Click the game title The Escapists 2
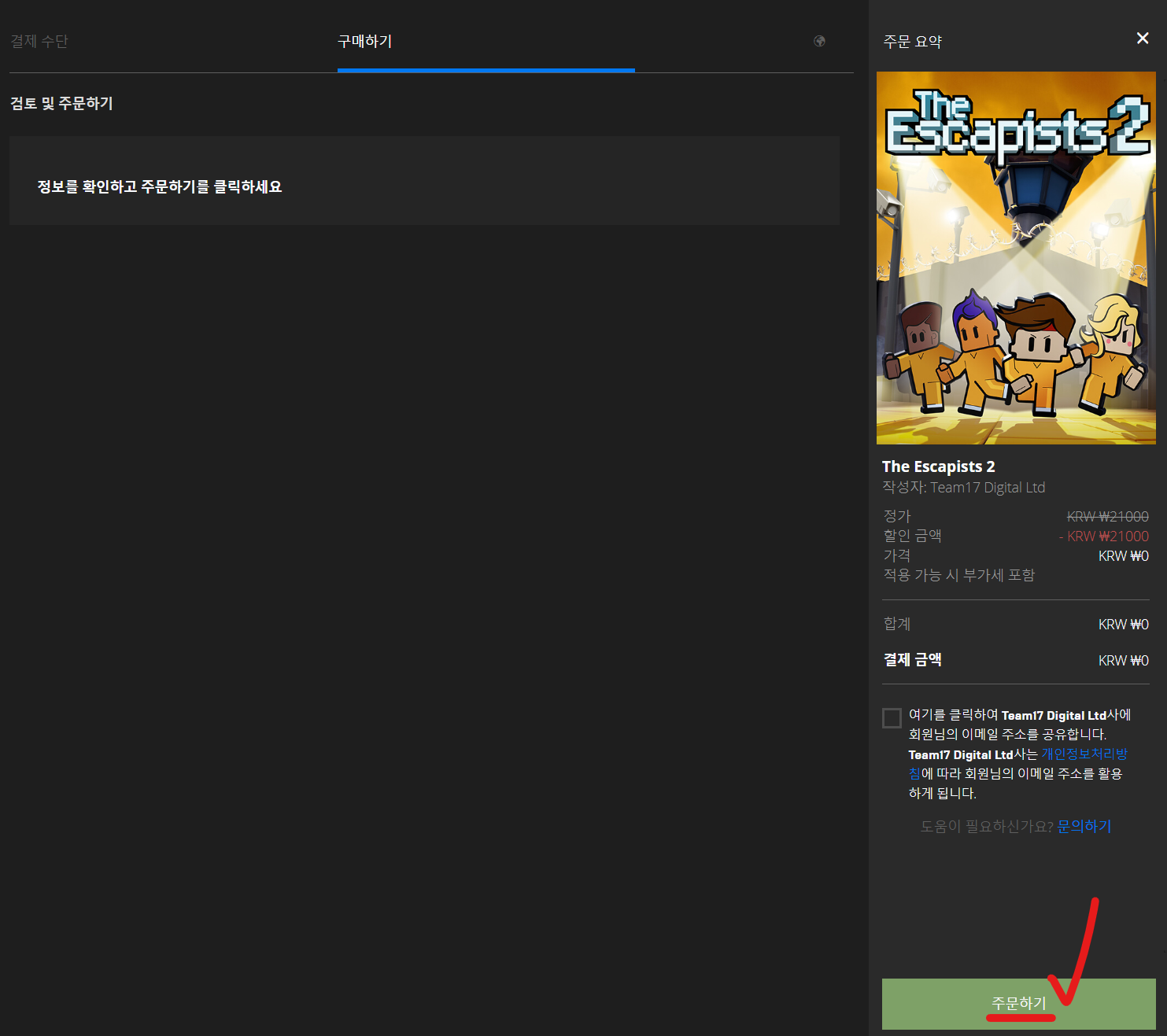This screenshot has height=1036, width=1167. pos(938,466)
